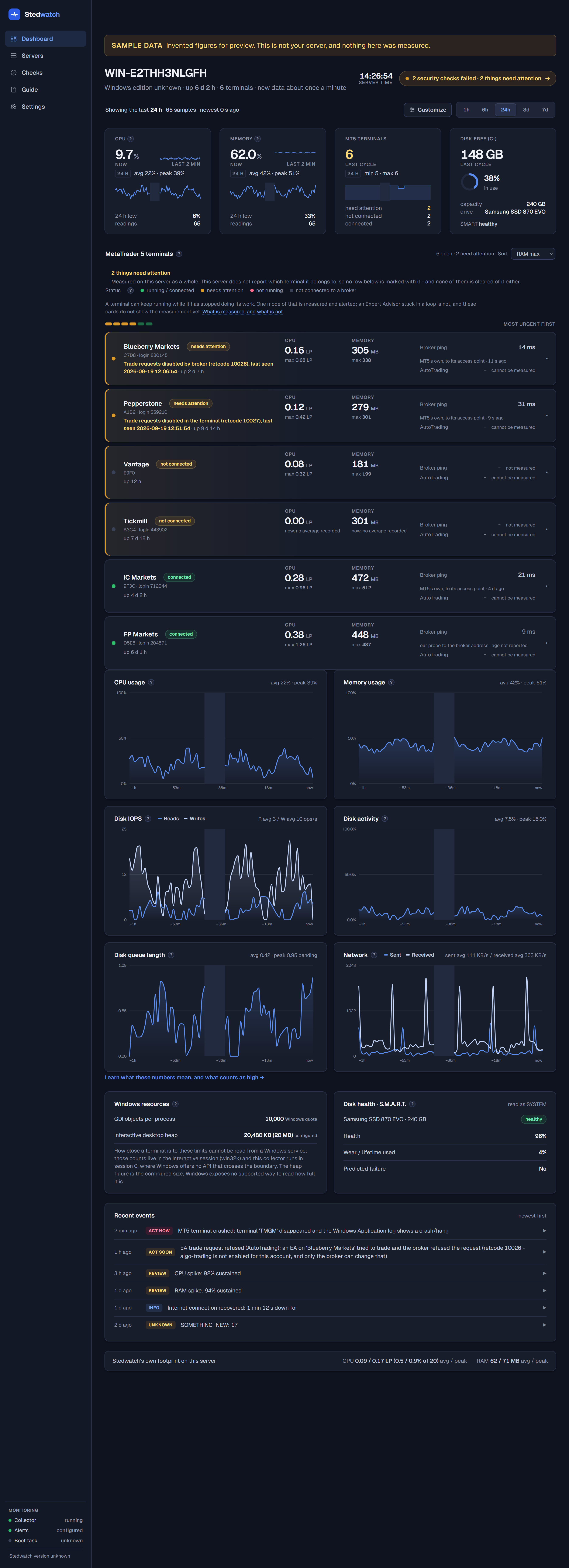The height and width of the screenshot is (1568, 569).
Task: Click the Checks icon in sidebar
Action: (13, 73)
